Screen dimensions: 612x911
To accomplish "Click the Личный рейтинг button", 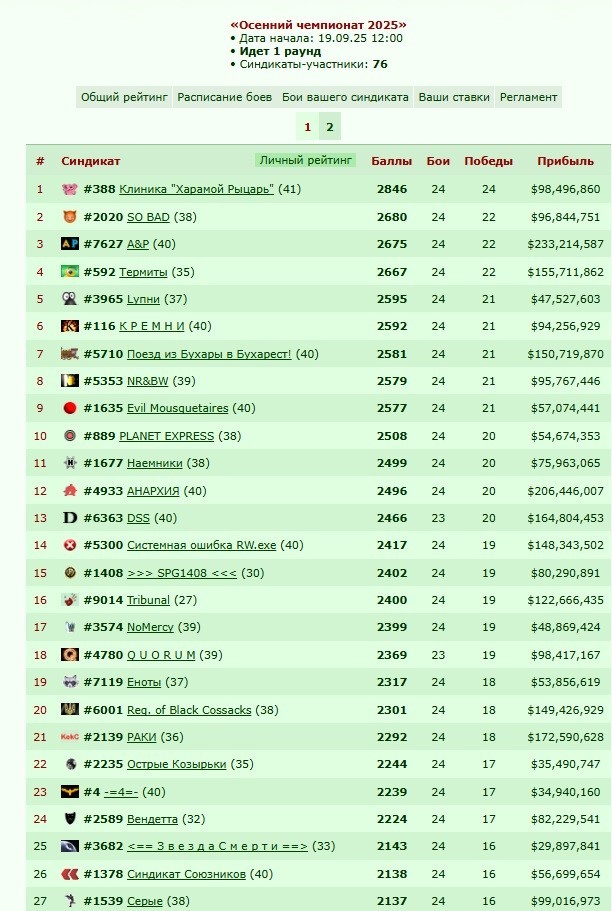I will (306, 160).
